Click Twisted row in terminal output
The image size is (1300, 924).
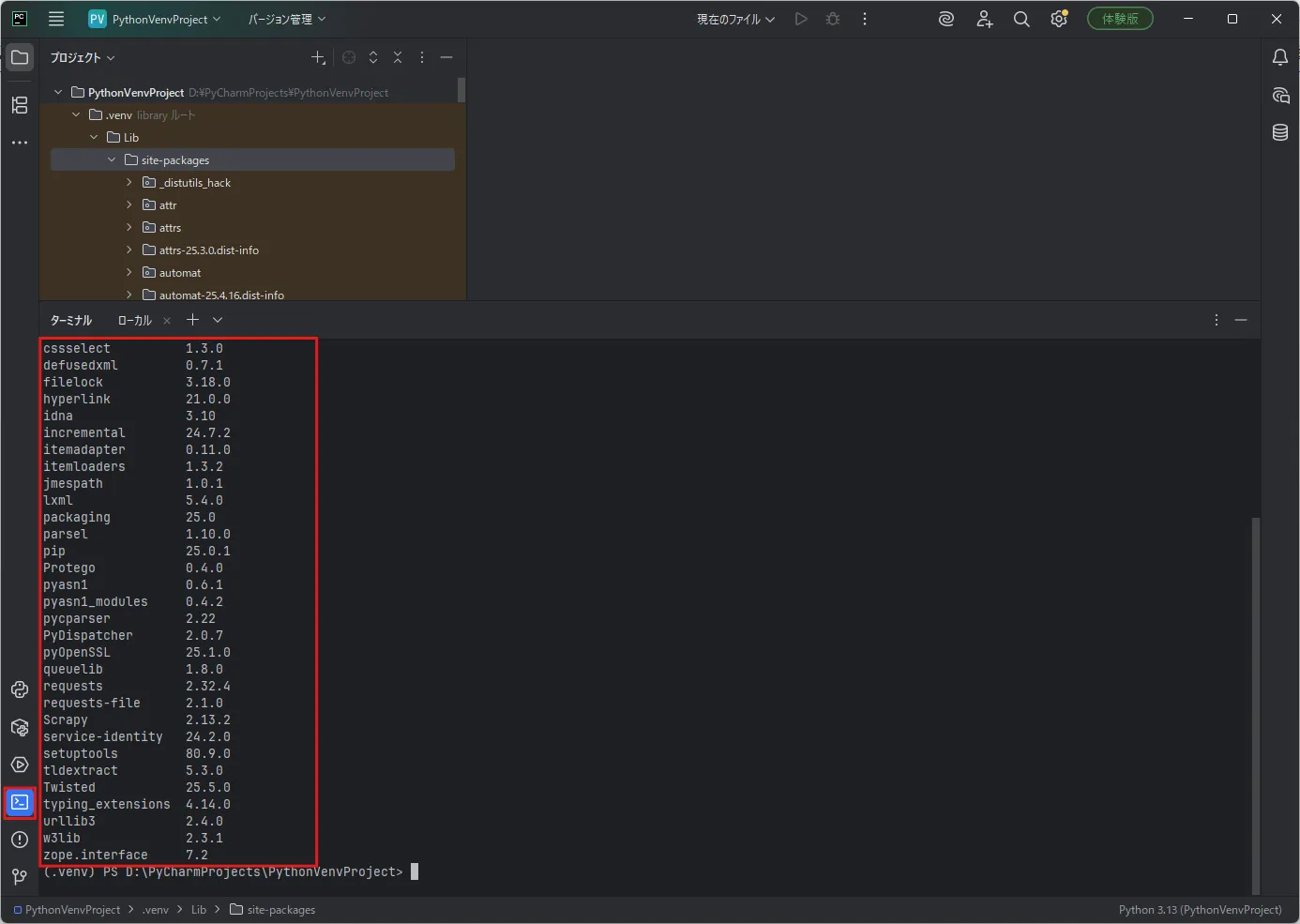click(137, 787)
